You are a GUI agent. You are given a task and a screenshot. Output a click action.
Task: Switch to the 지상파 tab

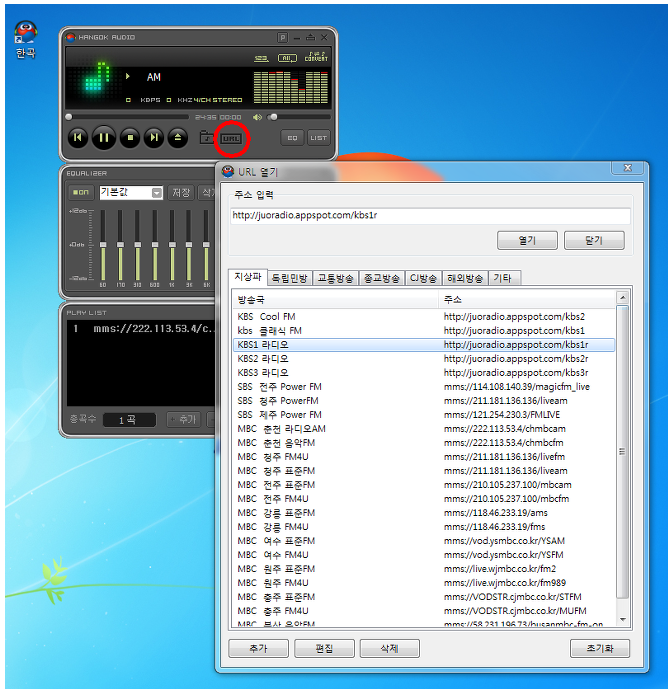247,277
